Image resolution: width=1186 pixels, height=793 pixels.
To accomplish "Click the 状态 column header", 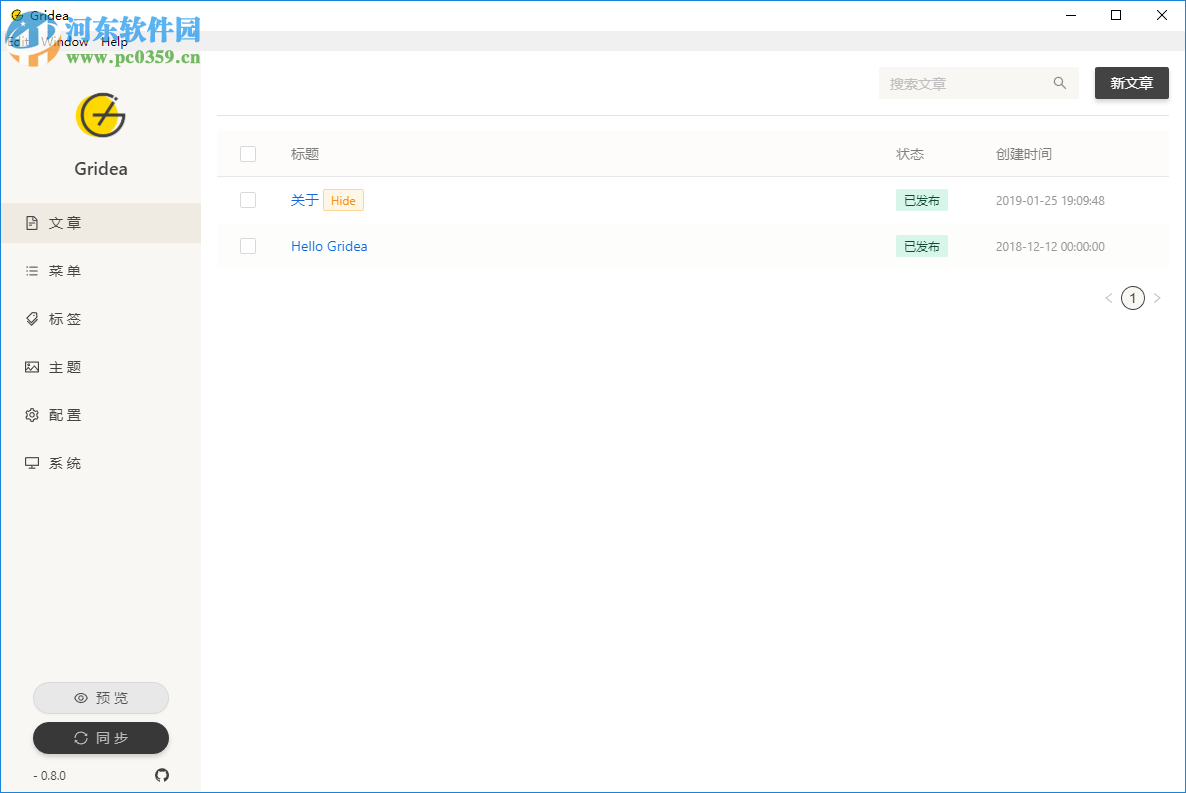I will 910,154.
